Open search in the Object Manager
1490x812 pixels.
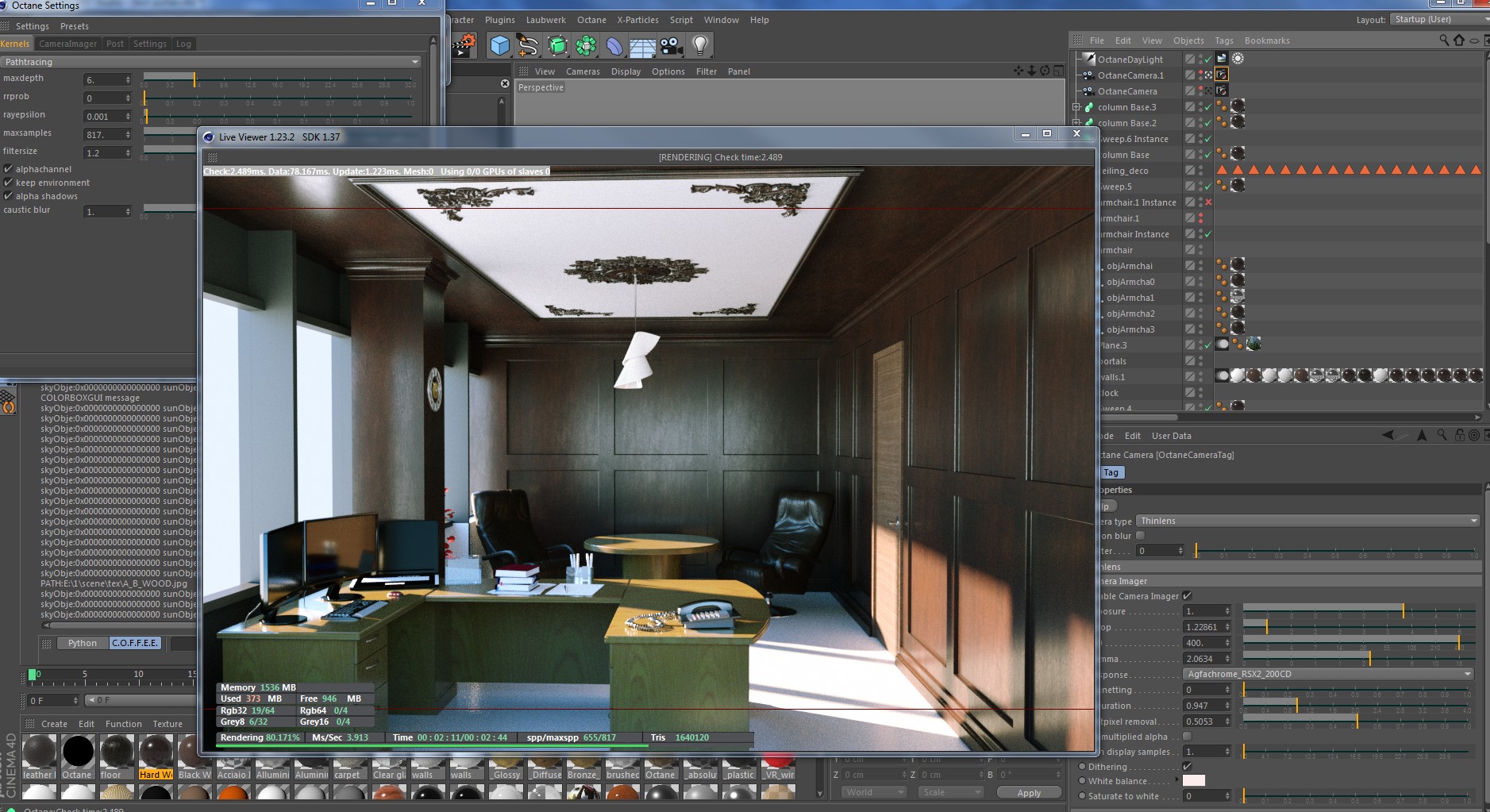tap(1444, 40)
